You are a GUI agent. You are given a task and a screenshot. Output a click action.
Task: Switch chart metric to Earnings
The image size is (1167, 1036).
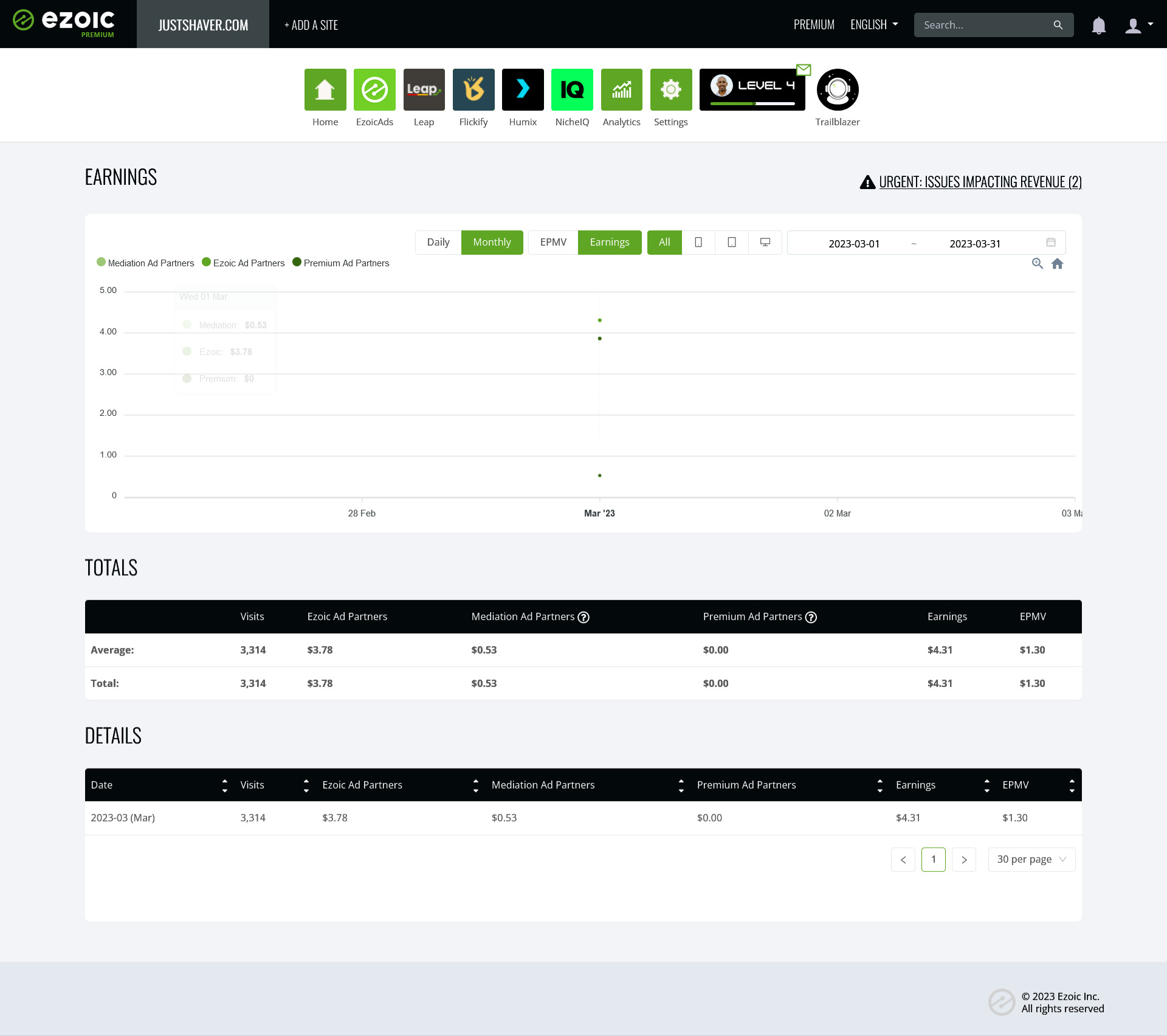[x=610, y=242]
